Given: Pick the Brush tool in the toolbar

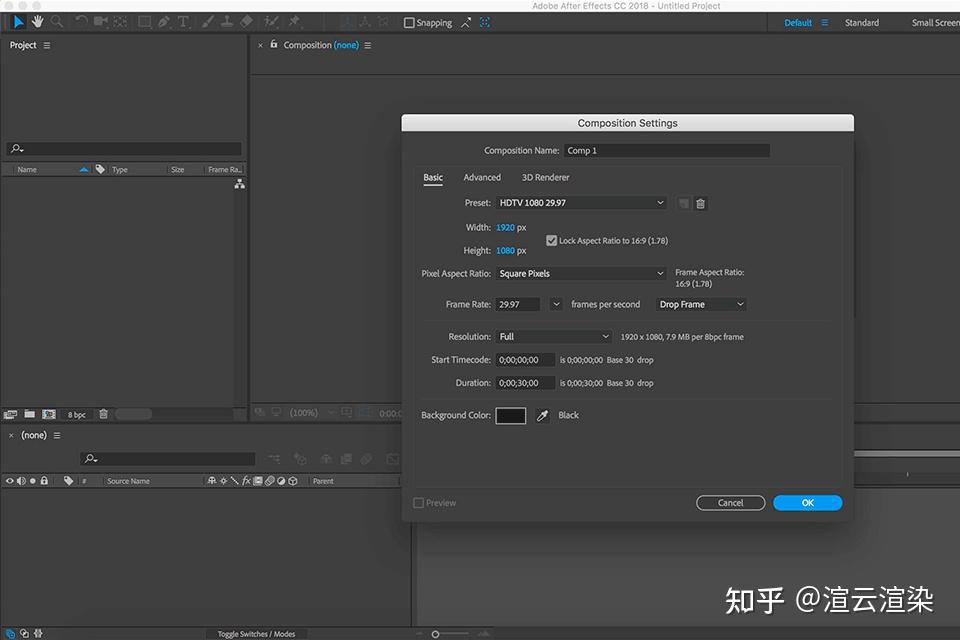Looking at the screenshot, I should coord(206,21).
